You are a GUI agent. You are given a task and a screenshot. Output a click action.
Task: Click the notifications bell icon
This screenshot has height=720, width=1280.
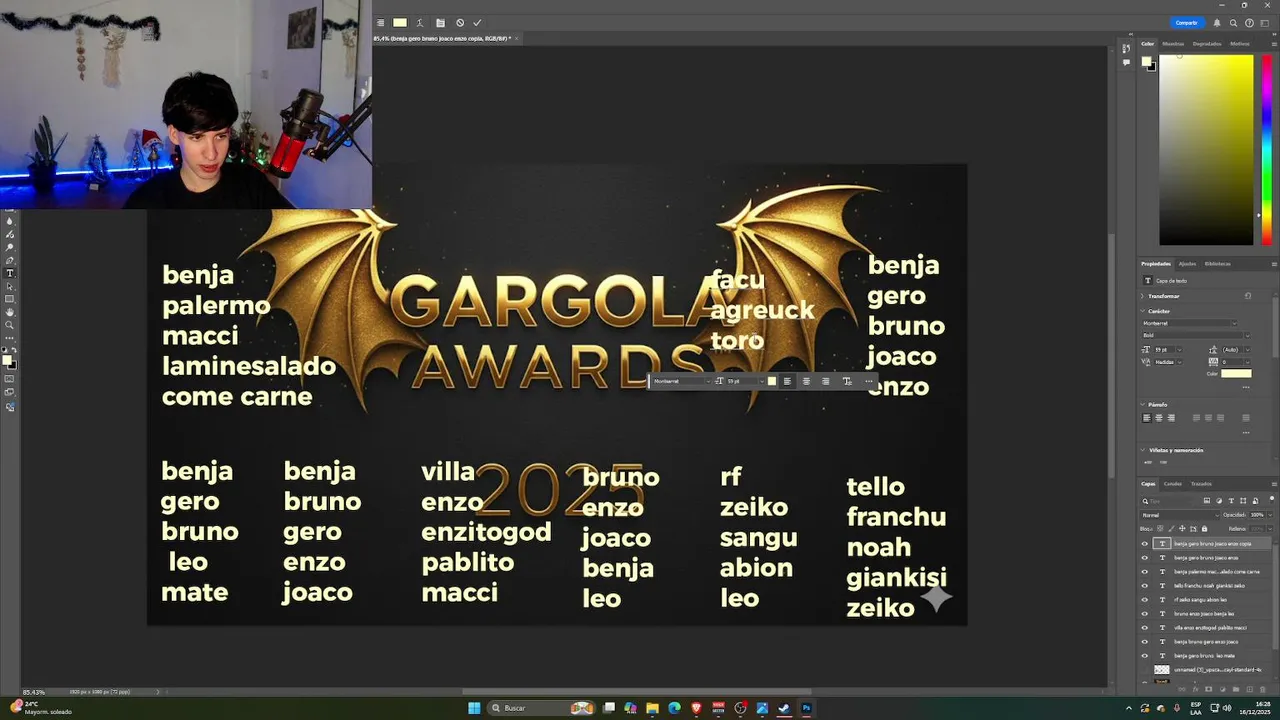pyautogui.click(x=1219, y=23)
